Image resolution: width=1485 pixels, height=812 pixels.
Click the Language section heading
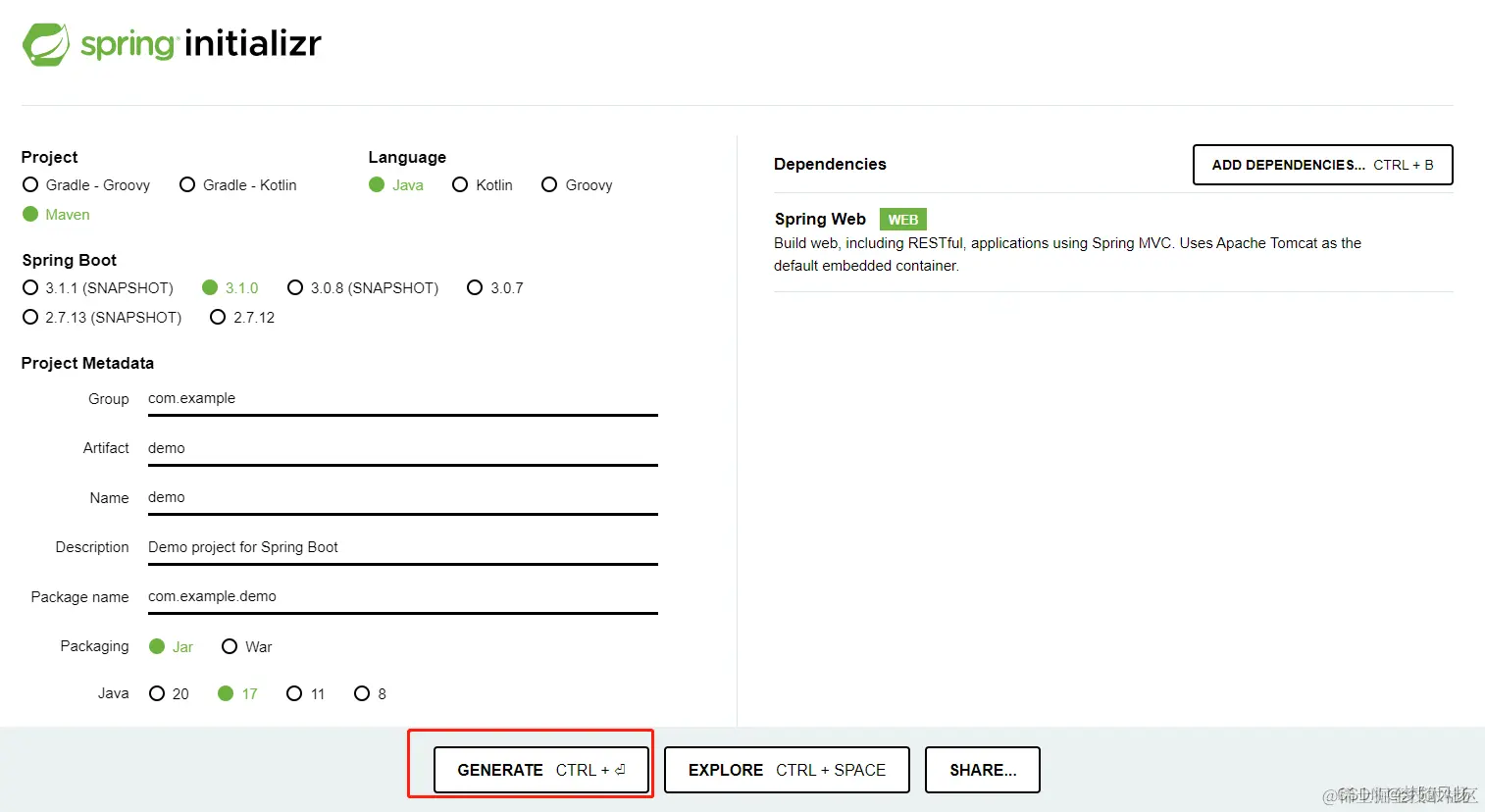[x=407, y=157]
